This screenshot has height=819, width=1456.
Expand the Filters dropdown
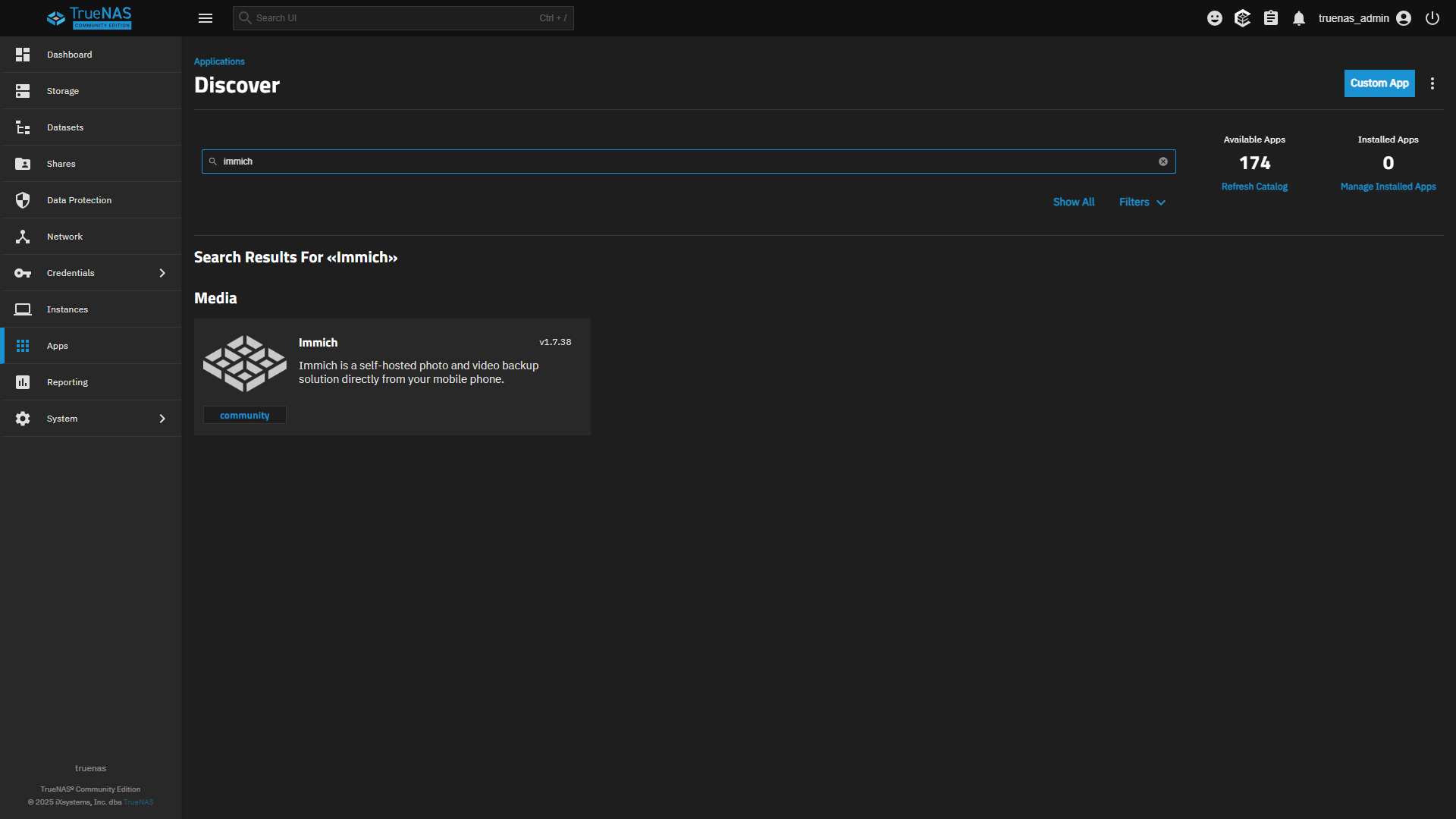coord(1142,202)
